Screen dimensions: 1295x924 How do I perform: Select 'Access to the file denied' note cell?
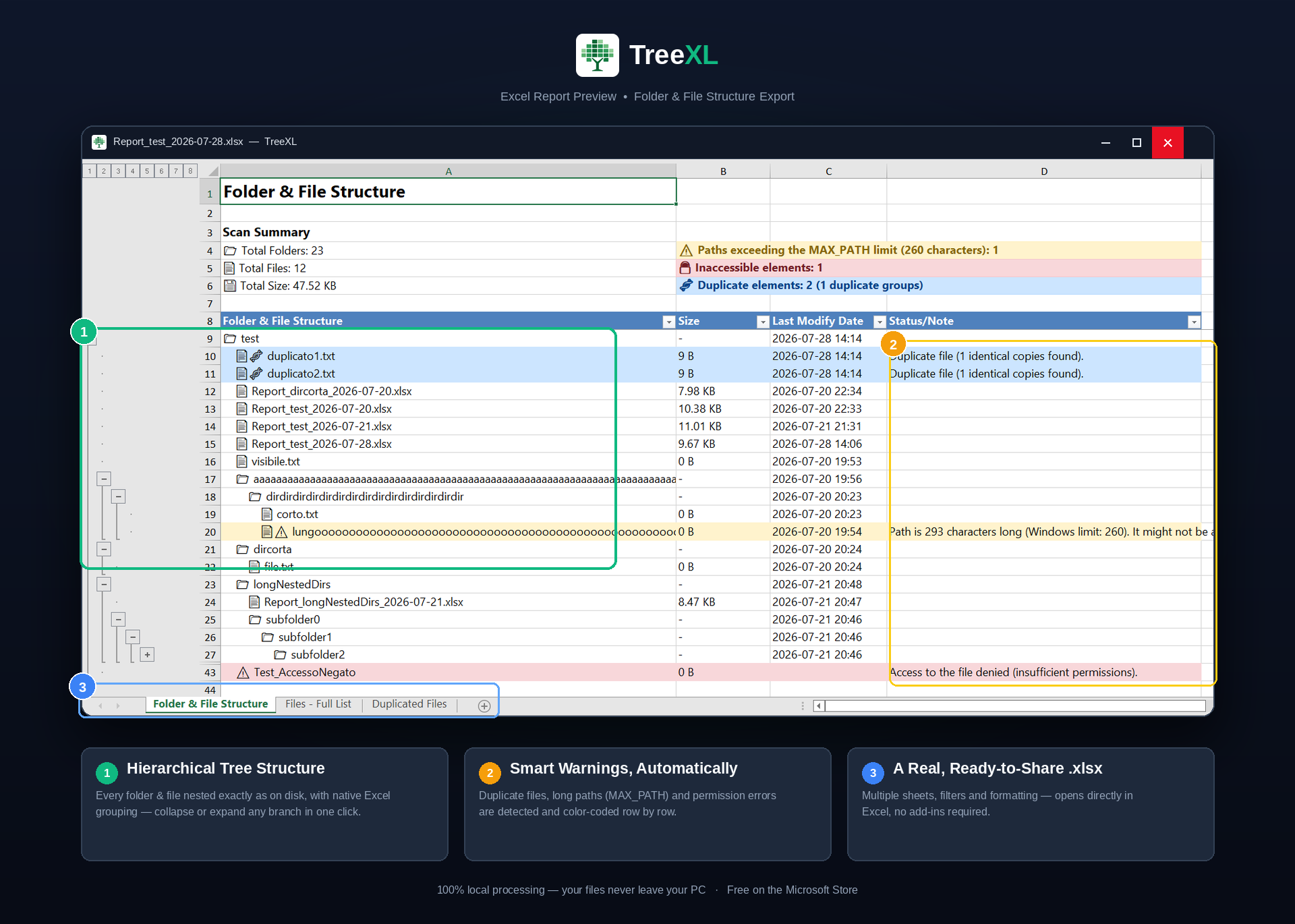[1044, 672]
